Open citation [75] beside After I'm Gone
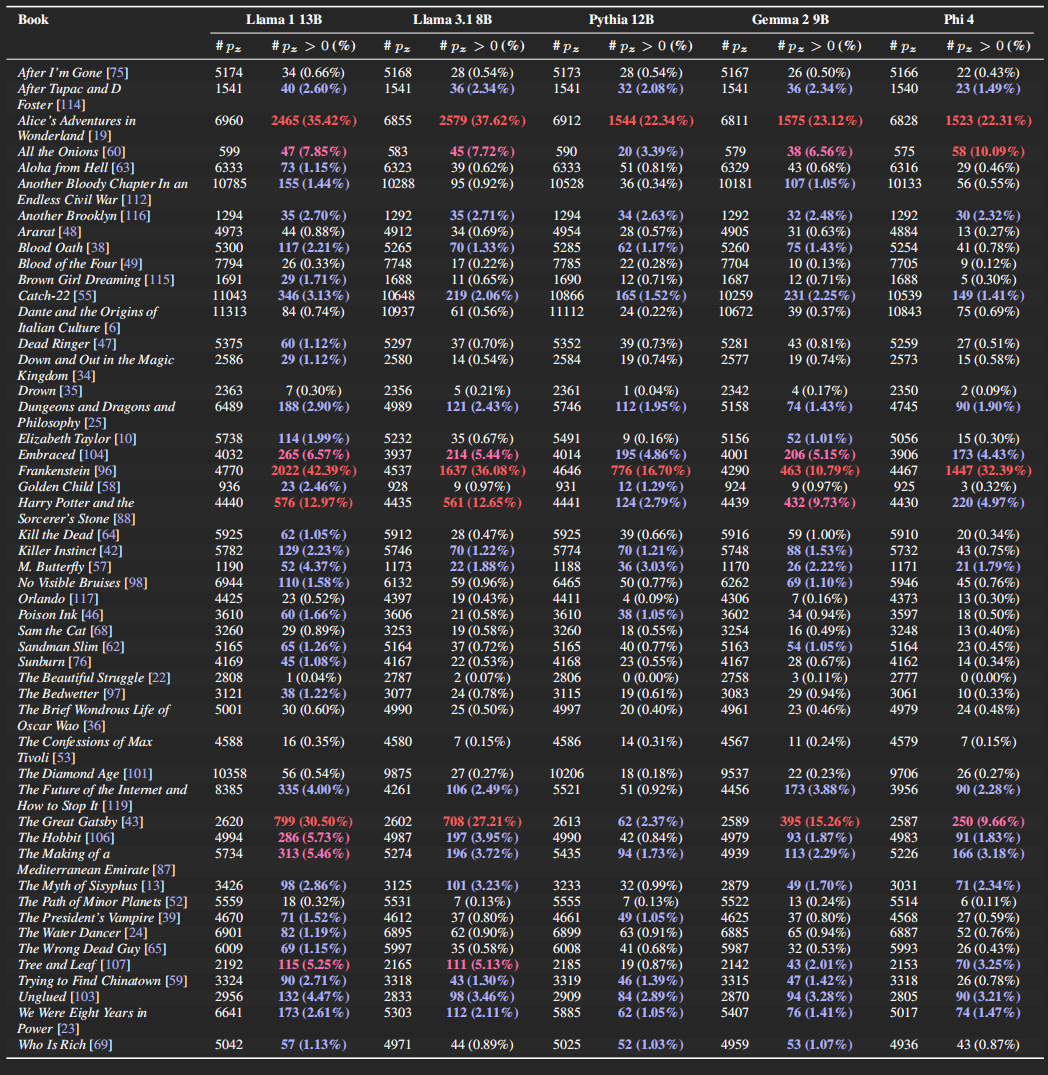 [117, 73]
